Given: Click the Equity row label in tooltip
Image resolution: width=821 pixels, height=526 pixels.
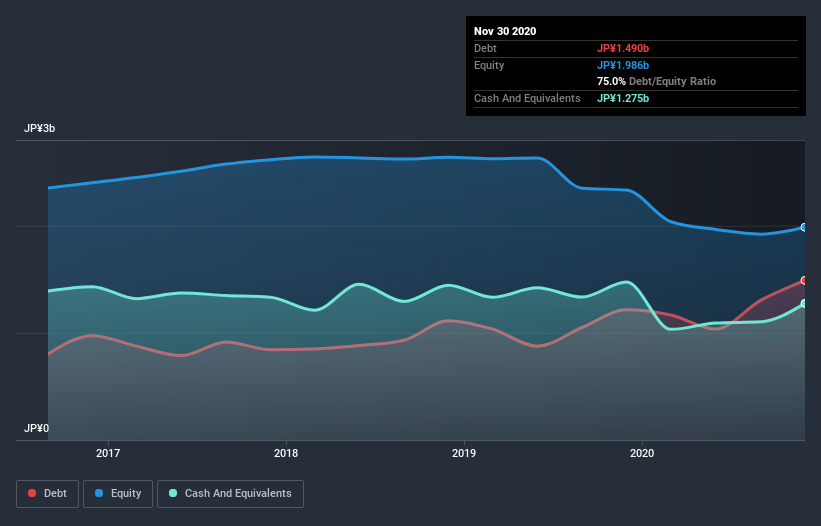Looking at the screenshot, I should pyautogui.click(x=489, y=65).
